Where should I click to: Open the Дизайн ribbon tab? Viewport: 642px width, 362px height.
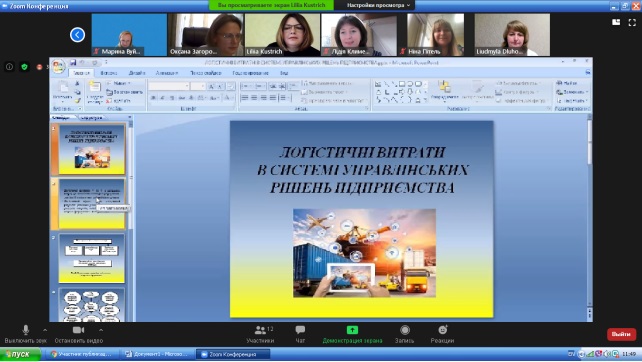pyautogui.click(x=137, y=73)
